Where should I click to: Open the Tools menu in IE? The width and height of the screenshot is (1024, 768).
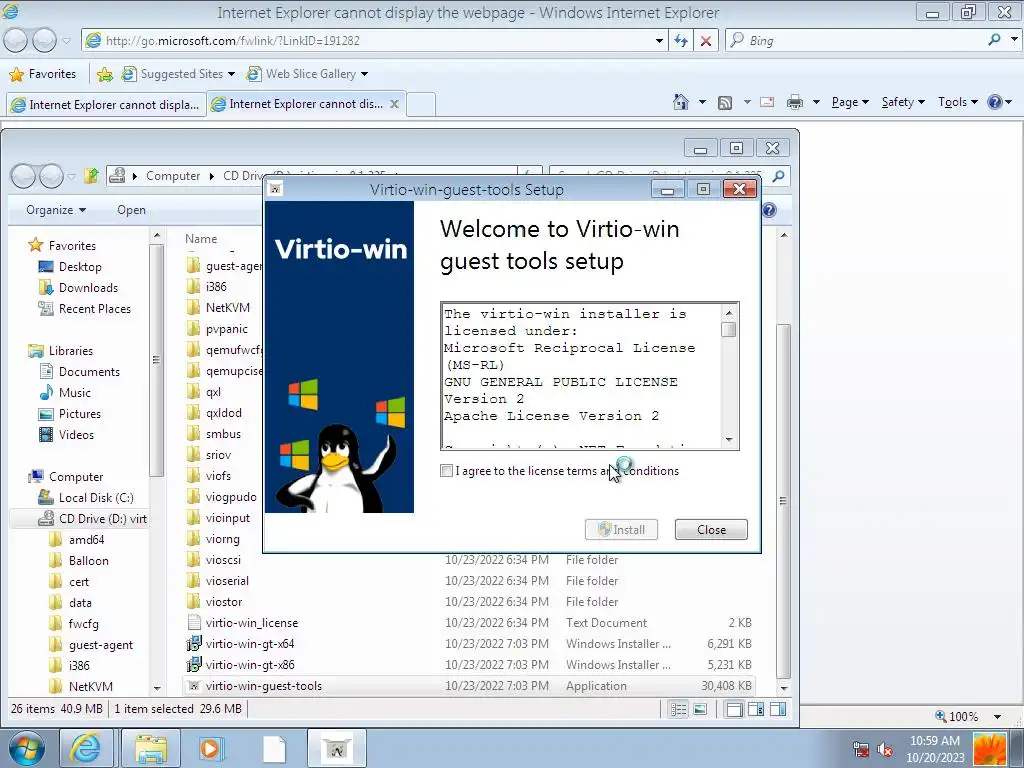(x=957, y=102)
